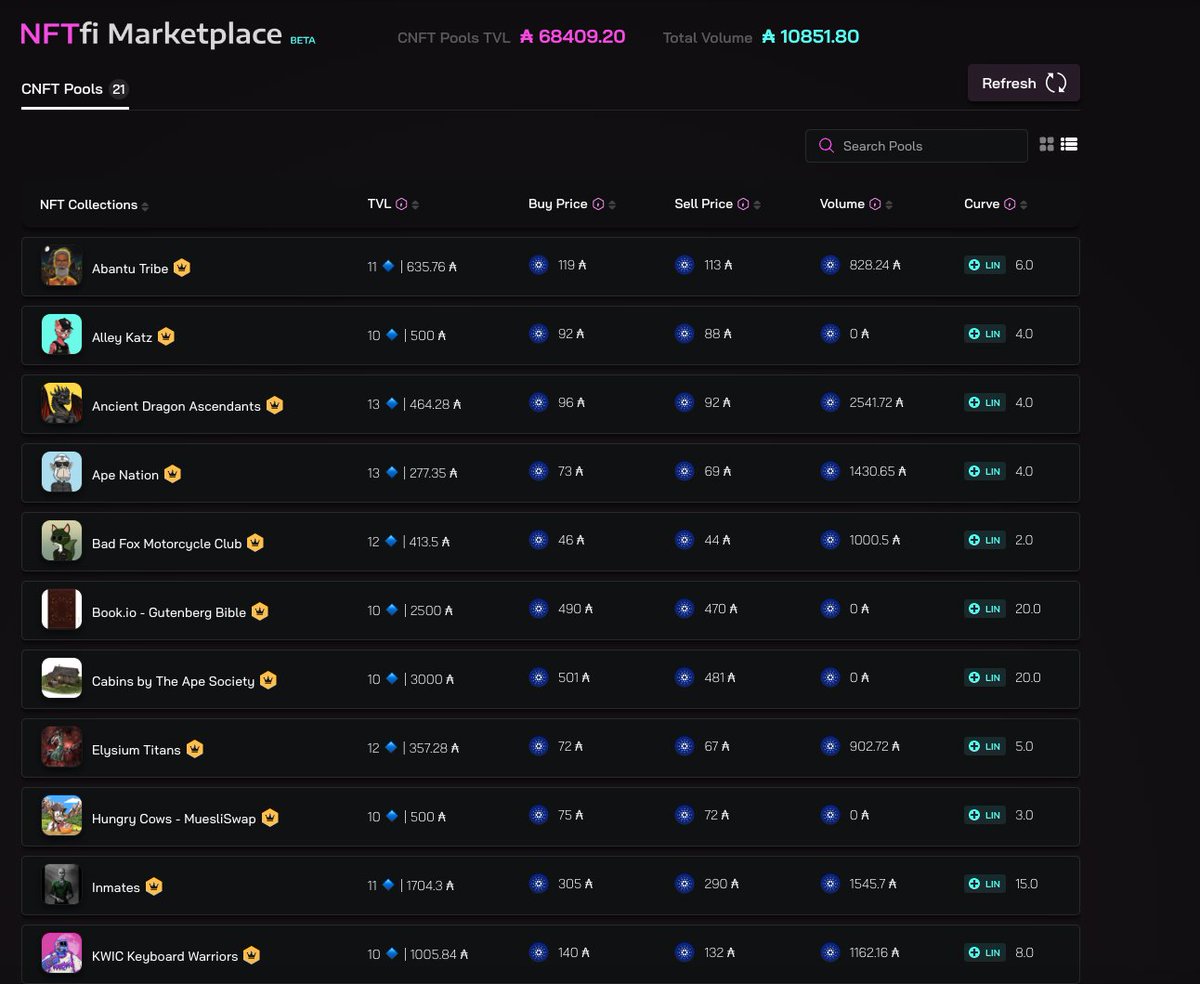Click Cardano coin icon at Abantu Tribe buy price
This screenshot has height=984, width=1200.
coord(539,265)
